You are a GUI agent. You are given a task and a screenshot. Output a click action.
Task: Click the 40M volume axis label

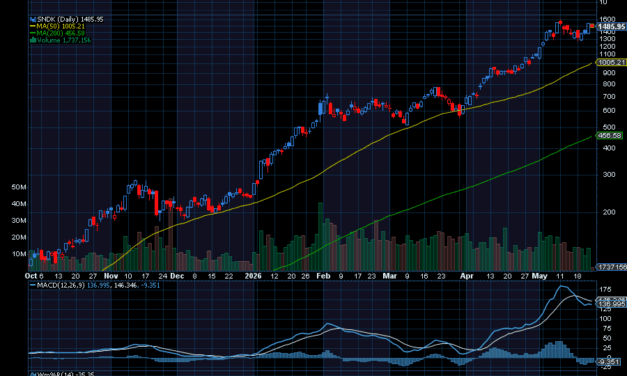(x=19, y=204)
